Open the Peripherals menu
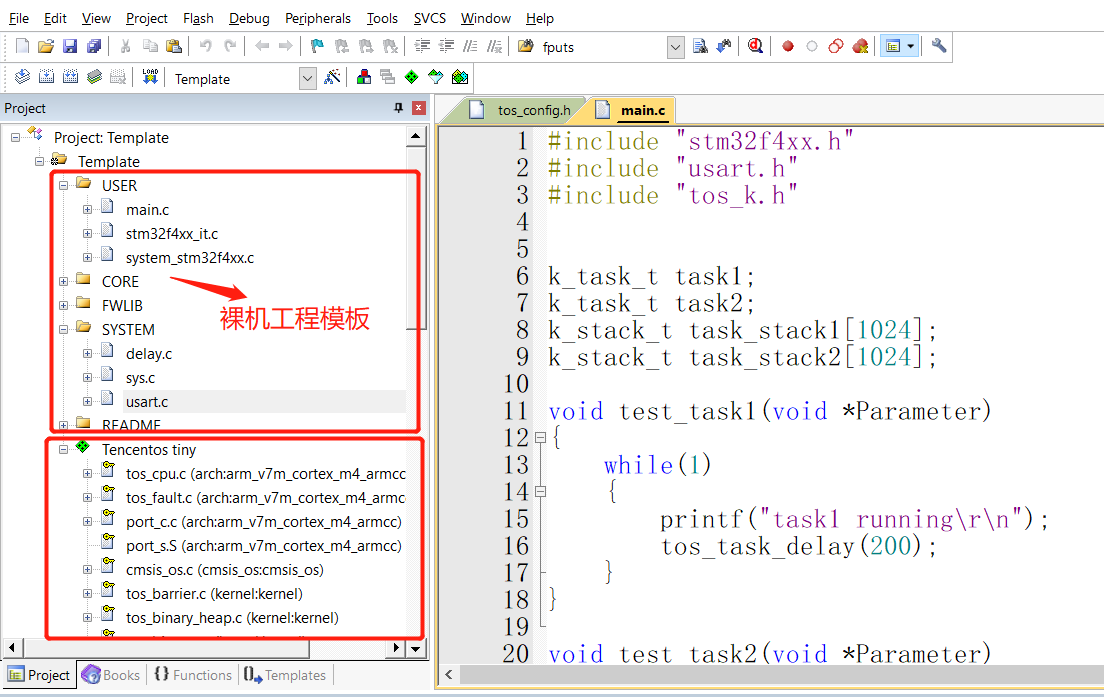The image size is (1104, 697). pyautogui.click(x=318, y=18)
